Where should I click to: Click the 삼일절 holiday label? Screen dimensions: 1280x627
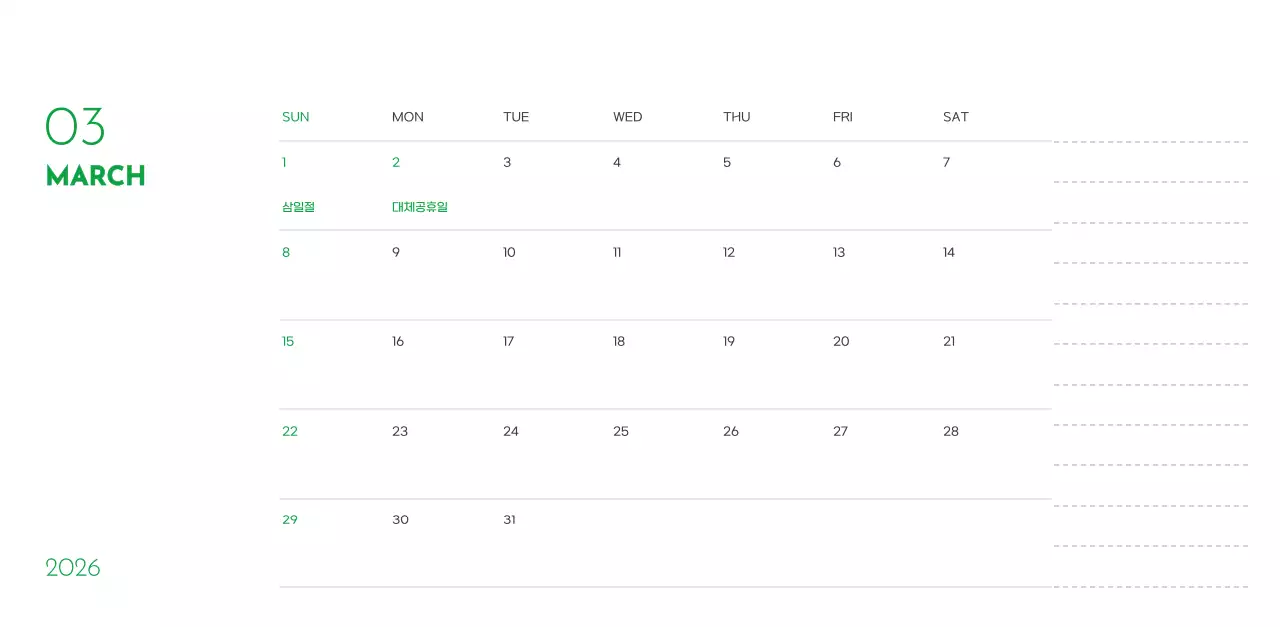[298, 207]
